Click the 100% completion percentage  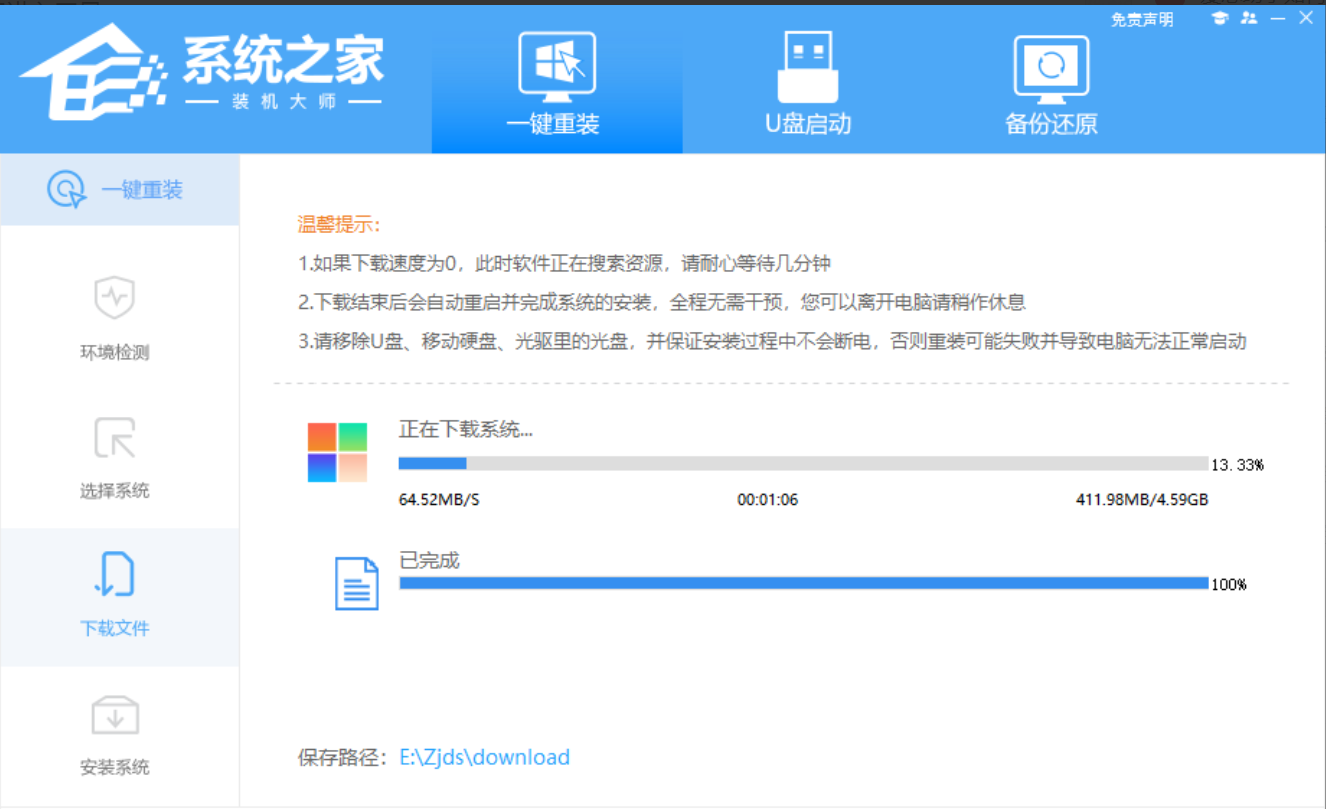click(1229, 584)
